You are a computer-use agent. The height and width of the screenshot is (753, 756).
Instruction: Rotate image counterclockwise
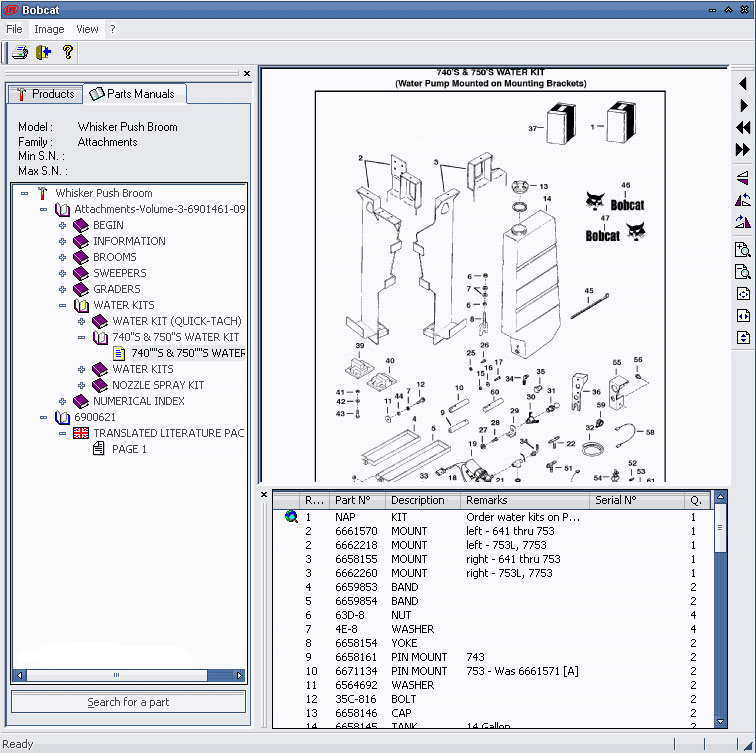point(743,200)
